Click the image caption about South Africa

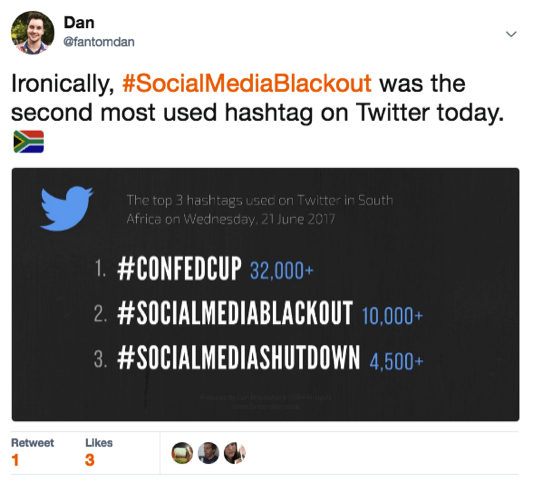(x=260, y=209)
